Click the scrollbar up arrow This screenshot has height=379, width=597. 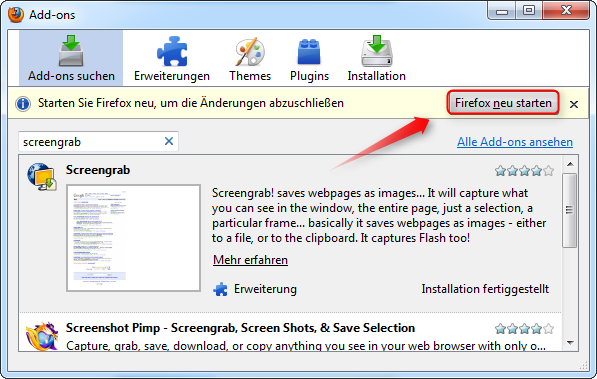click(570, 164)
